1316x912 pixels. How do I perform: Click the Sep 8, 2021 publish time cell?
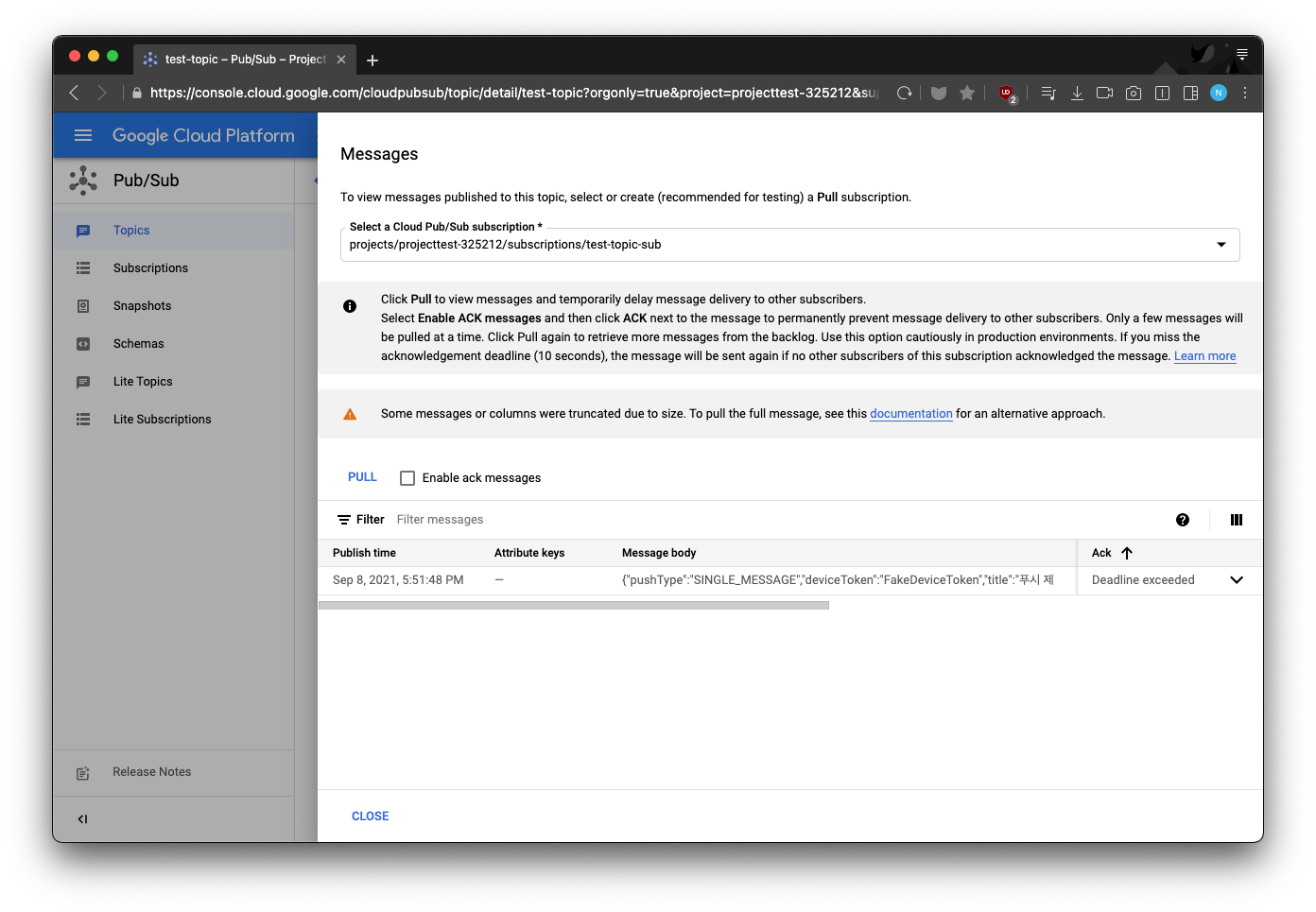[398, 580]
